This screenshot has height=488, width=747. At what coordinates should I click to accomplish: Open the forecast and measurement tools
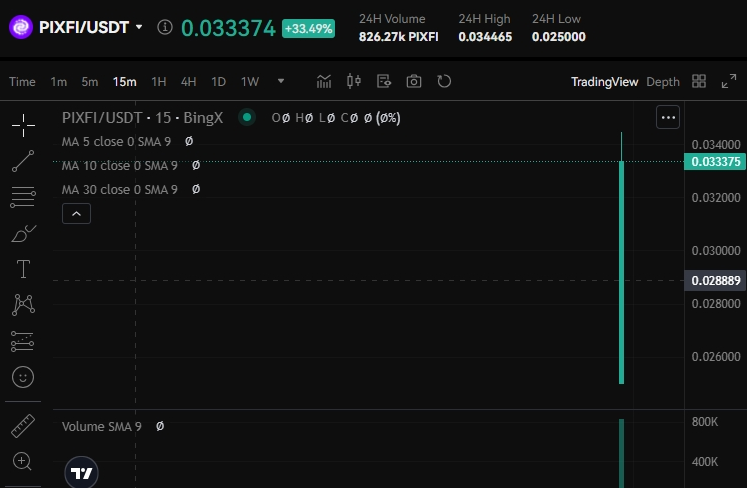click(x=23, y=341)
